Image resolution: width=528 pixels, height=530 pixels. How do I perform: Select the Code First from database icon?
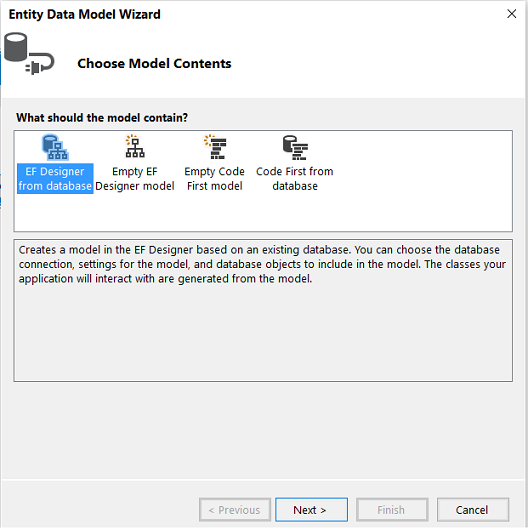click(295, 147)
